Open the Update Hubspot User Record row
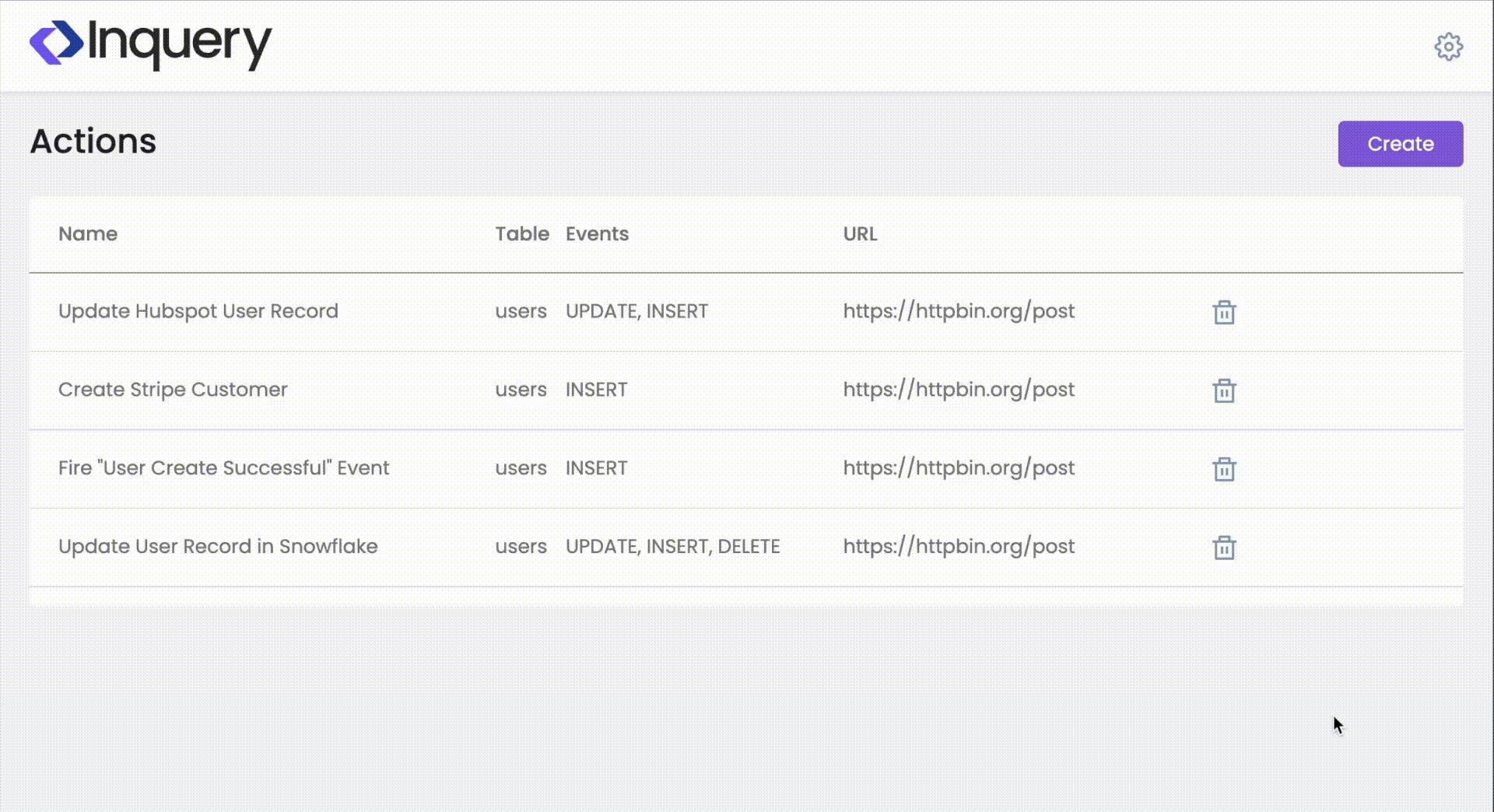 tap(198, 311)
